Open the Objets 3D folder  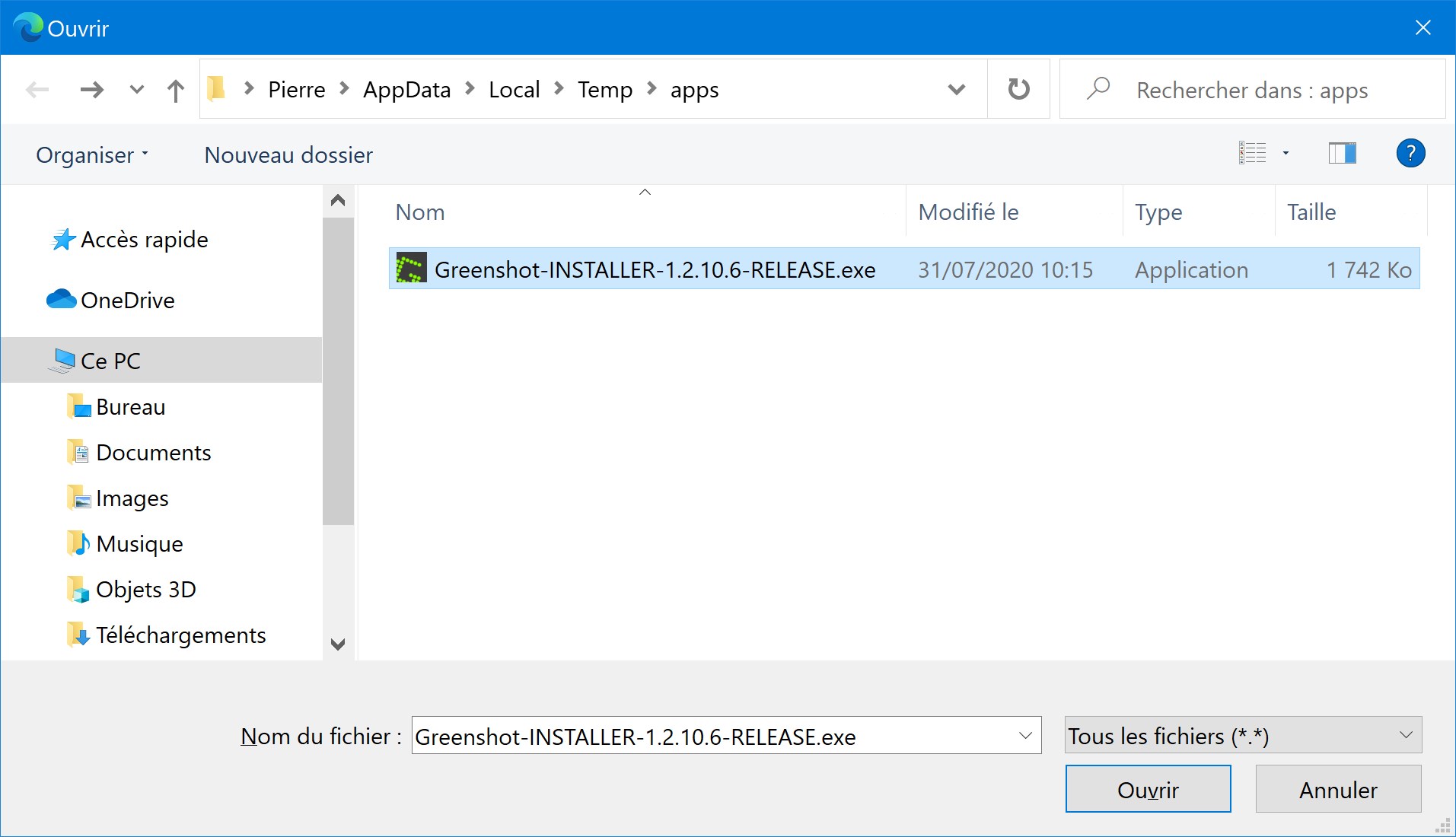coord(145,590)
